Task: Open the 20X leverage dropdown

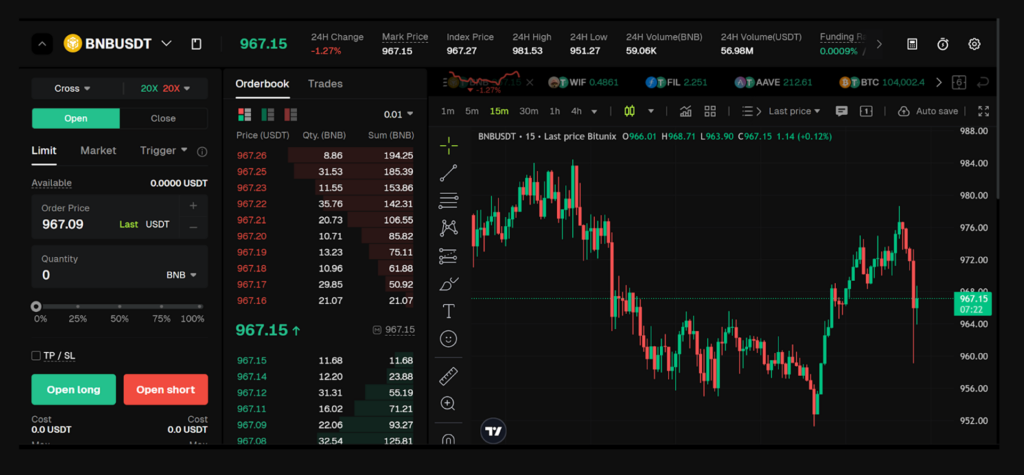Action: coord(166,88)
